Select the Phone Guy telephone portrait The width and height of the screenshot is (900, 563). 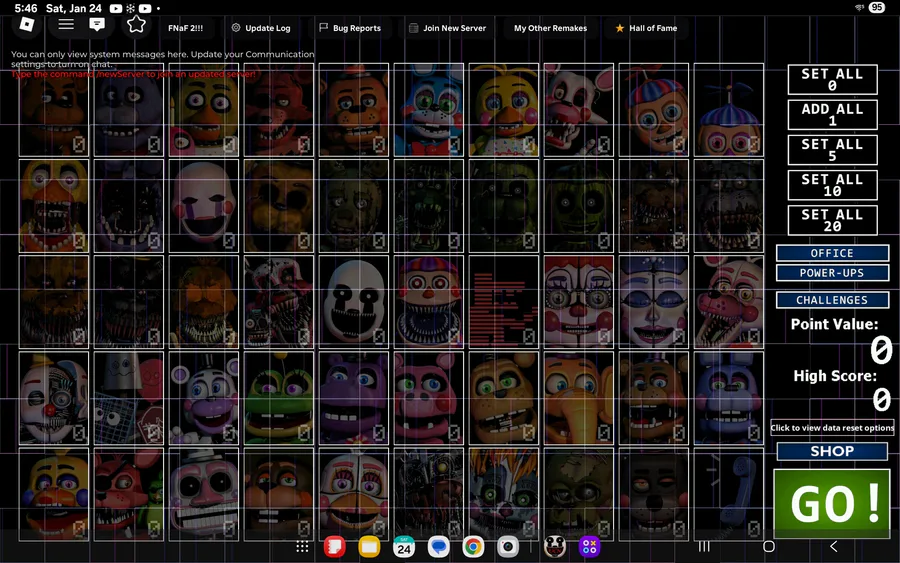(x=729, y=494)
